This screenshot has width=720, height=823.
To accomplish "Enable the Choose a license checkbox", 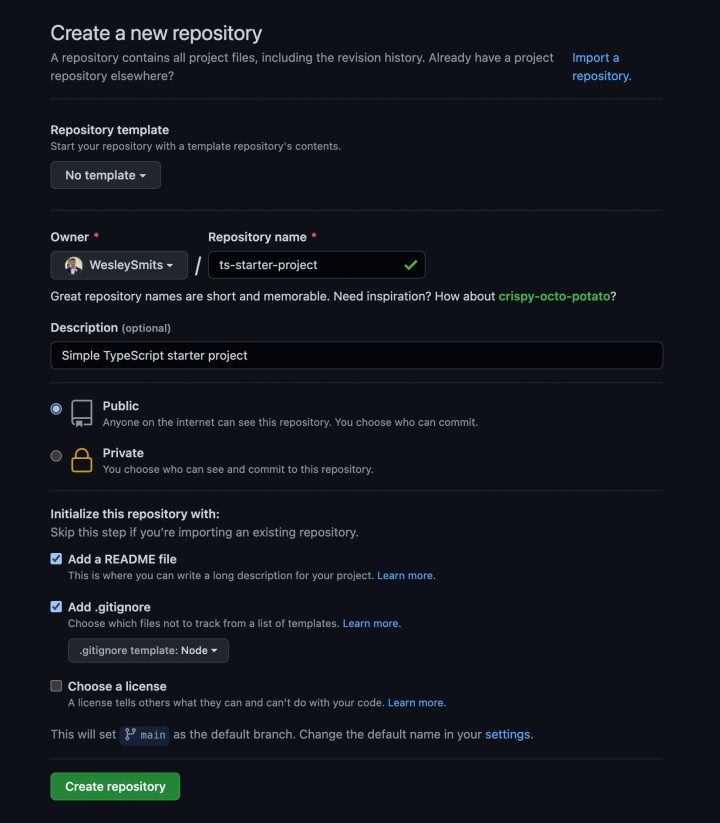I will (x=56, y=685).
